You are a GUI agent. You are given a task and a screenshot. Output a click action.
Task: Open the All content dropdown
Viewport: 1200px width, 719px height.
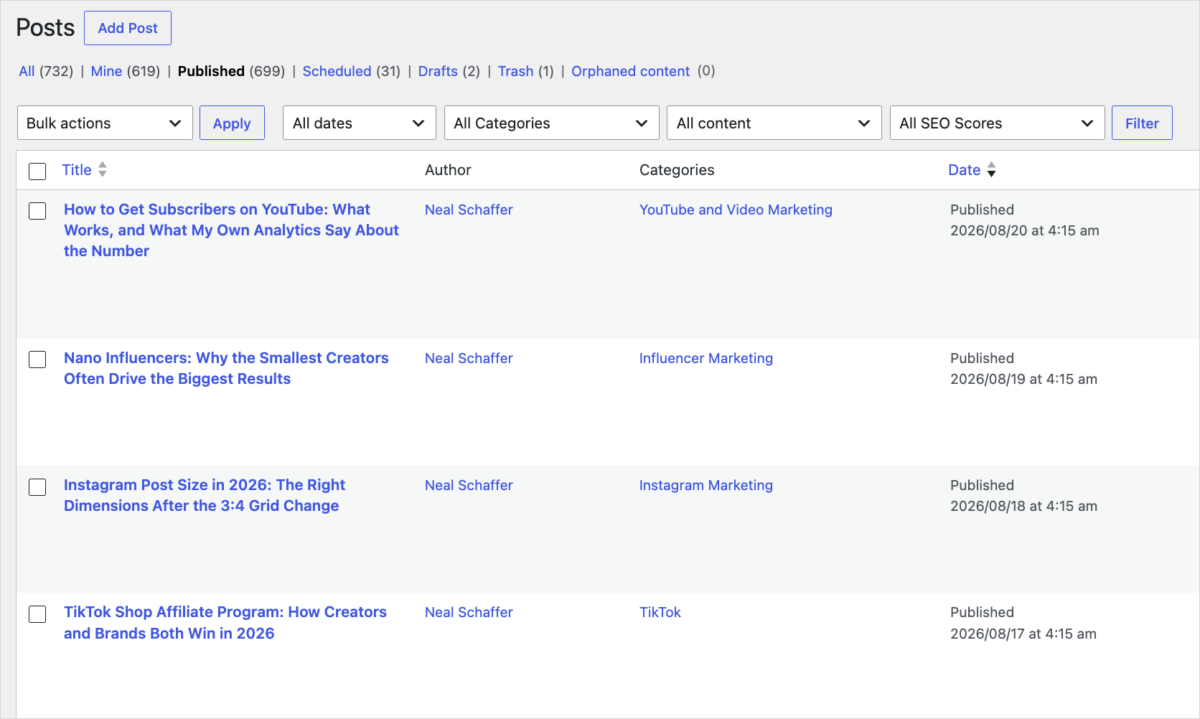pos(774,123)
